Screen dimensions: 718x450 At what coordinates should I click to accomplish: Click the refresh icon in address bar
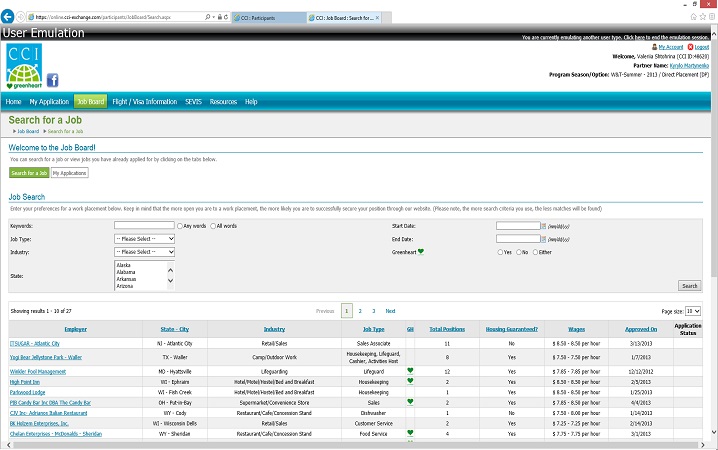click(x=226, y=17)
